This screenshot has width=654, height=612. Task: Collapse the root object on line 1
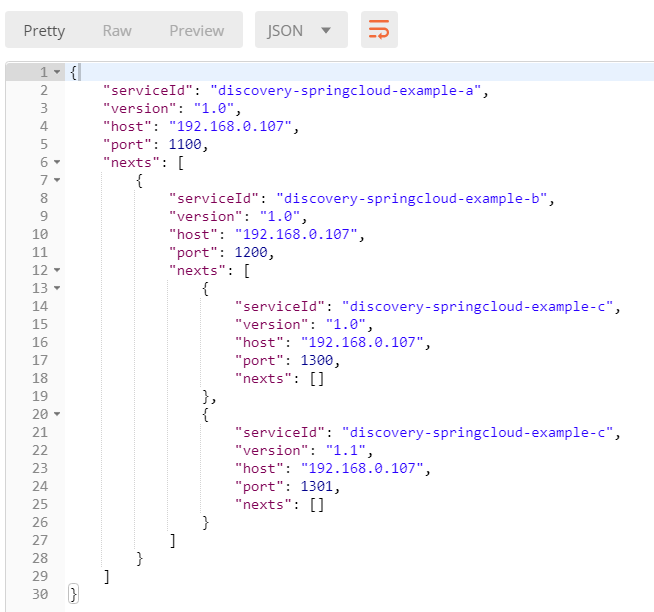coord(56,73)
